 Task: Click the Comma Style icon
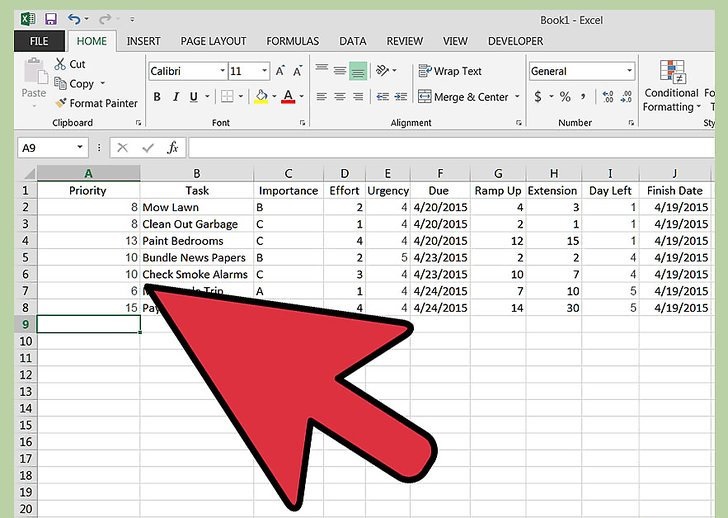[583, 97]
